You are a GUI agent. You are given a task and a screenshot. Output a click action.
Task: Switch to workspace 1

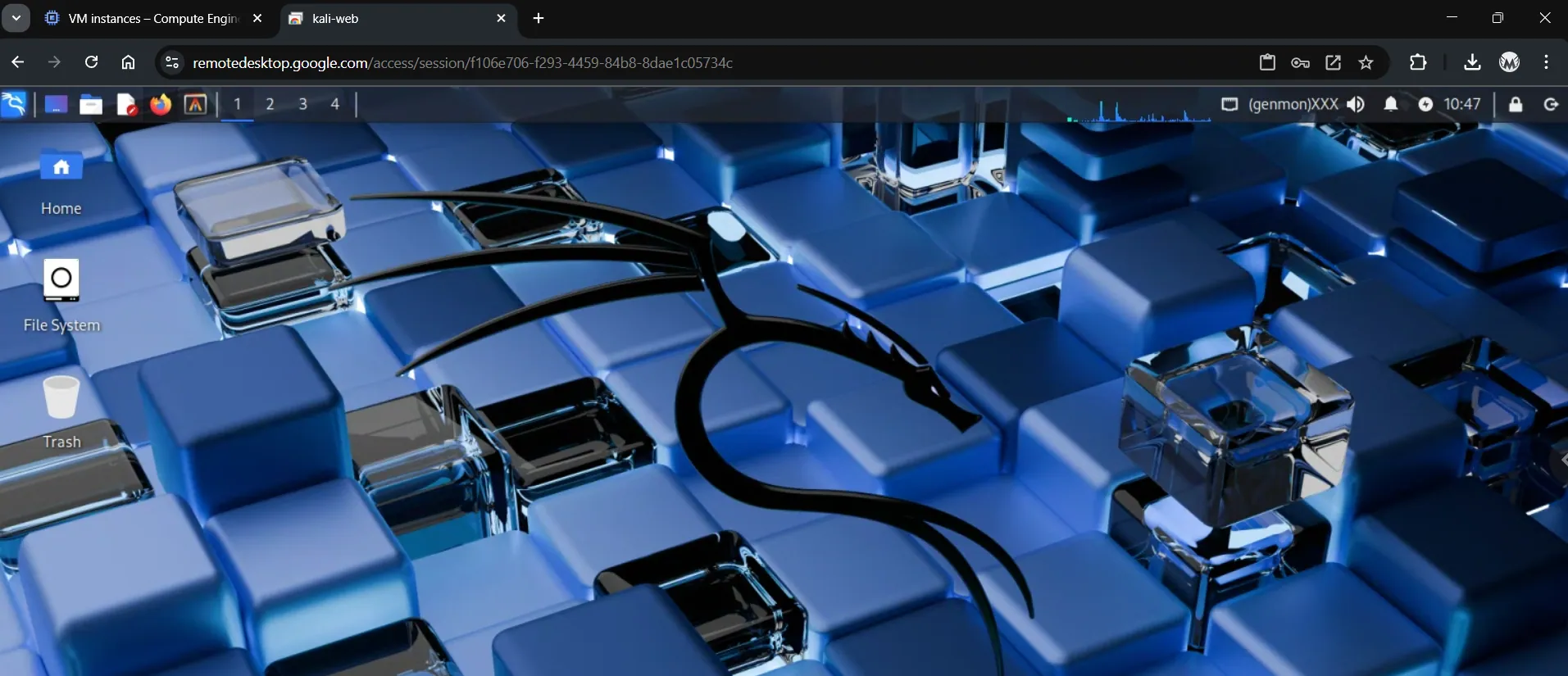(x=238, y=104)
